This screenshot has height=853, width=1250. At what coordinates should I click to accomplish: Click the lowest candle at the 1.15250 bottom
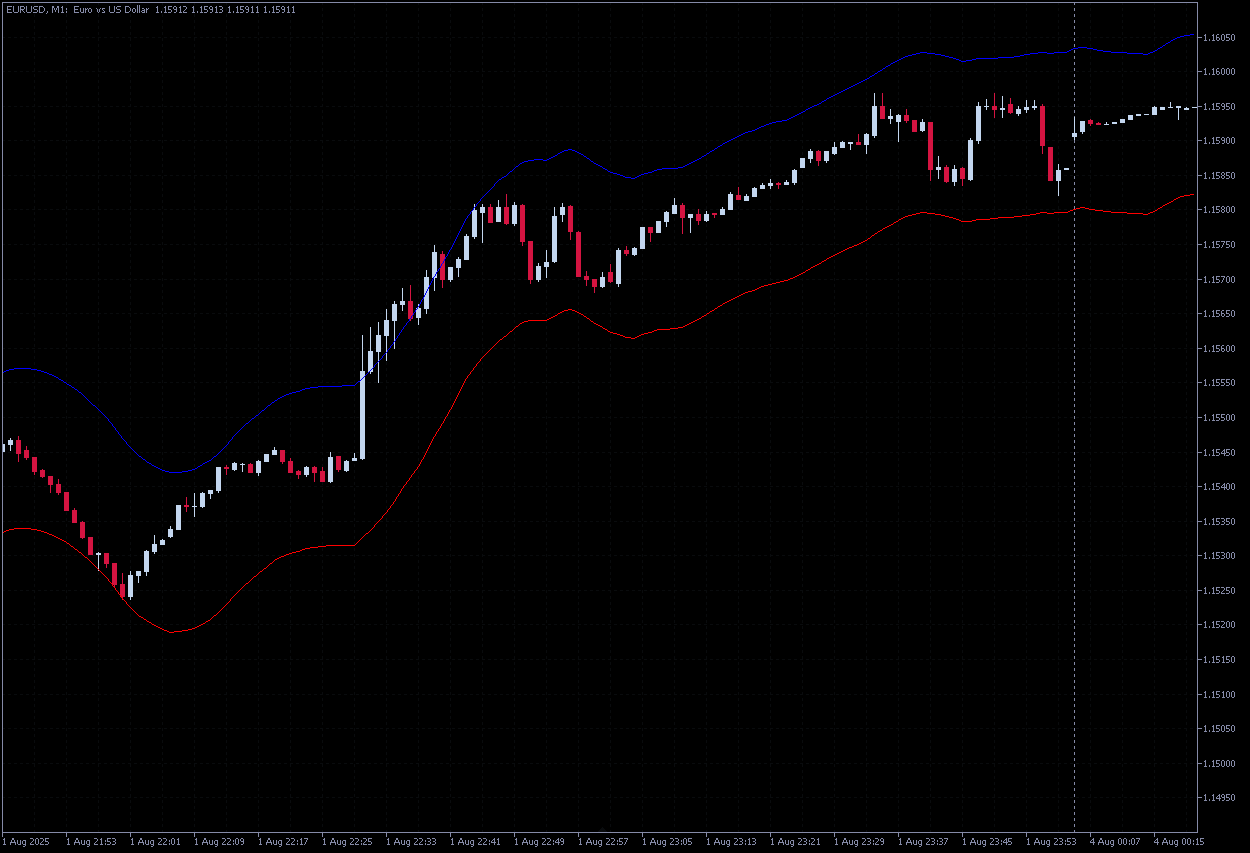[130, 584]
